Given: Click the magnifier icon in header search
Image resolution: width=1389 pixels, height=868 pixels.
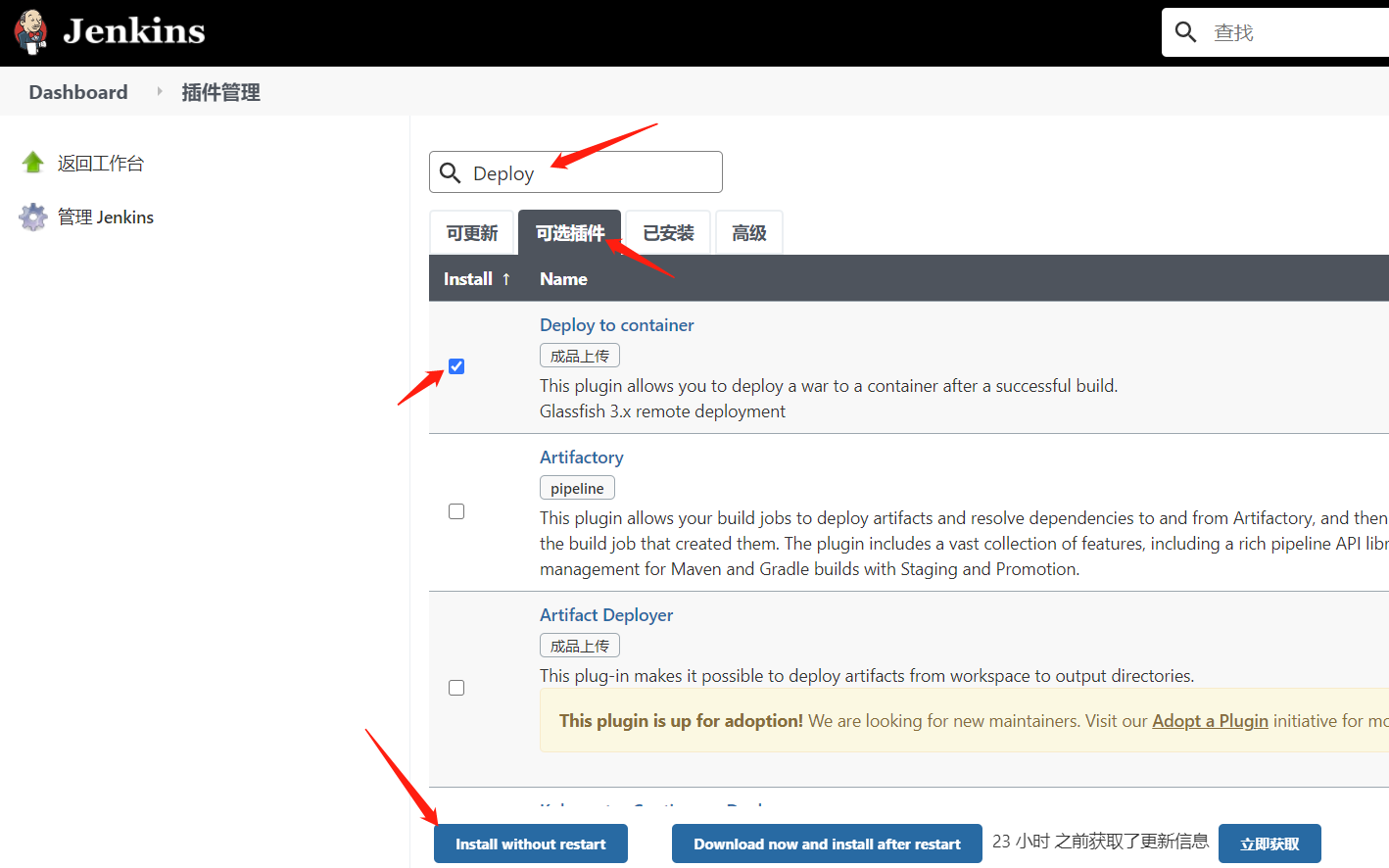Looking at the screenshot, I should (x=1185, y=32).
